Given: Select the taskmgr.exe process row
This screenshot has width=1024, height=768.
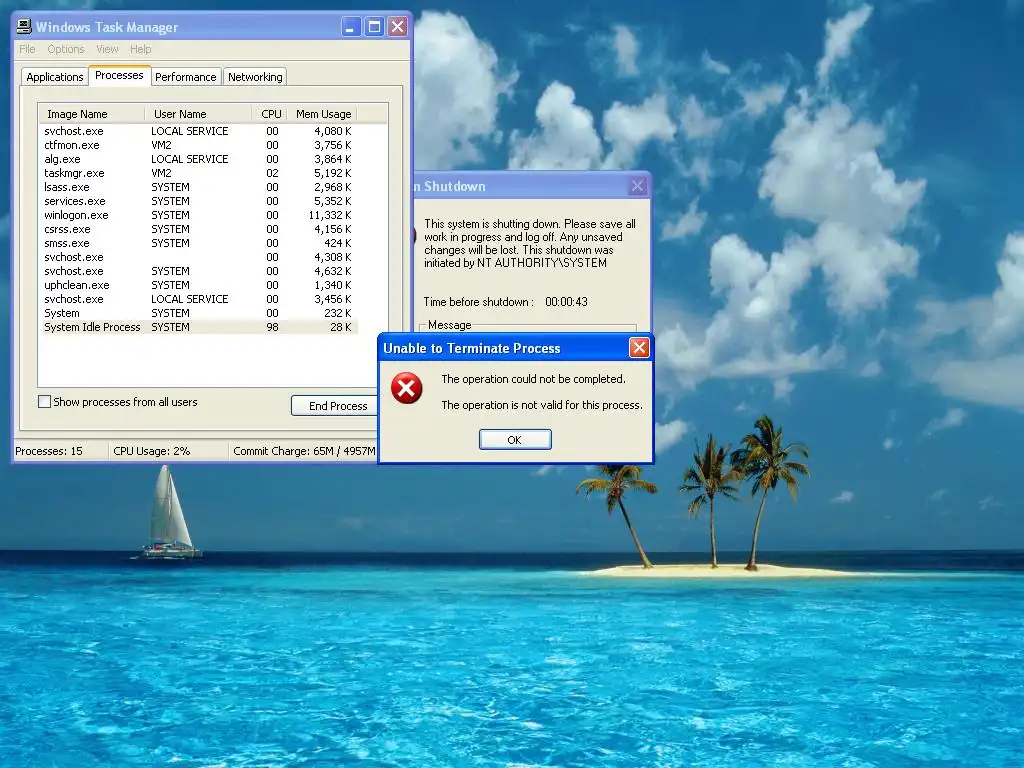Looking at the screenshot, I should (x=199, y=173).
